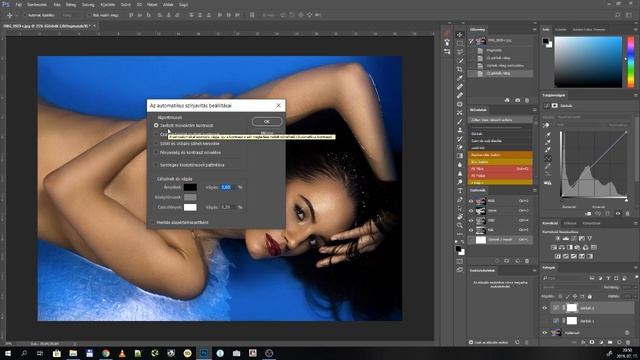Click the white point eyedropper in Curves
The height and width of the screenshot is (360, 640).
[548, 150]
